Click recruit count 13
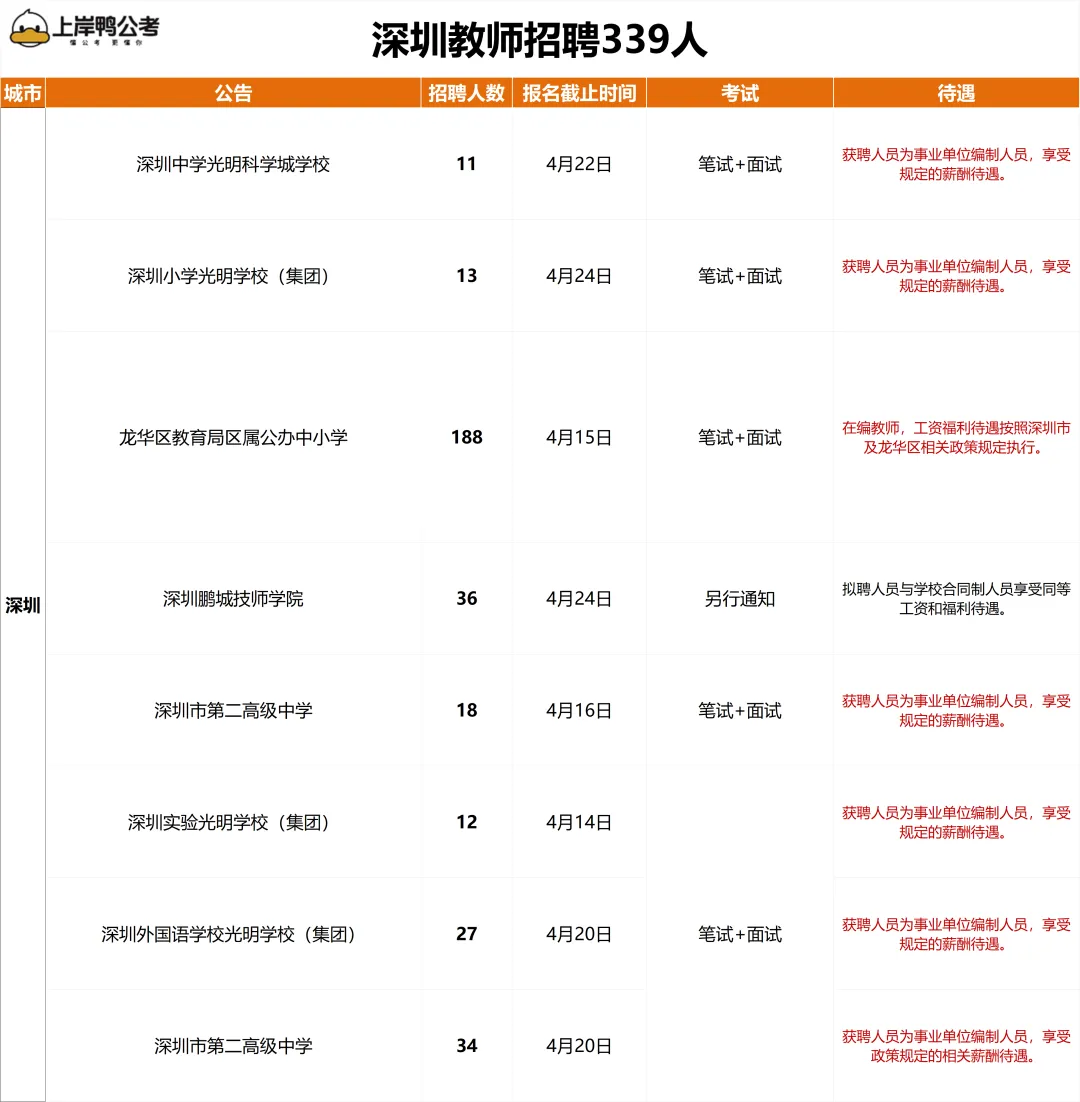1080x1102 pixels. [467, 276]
